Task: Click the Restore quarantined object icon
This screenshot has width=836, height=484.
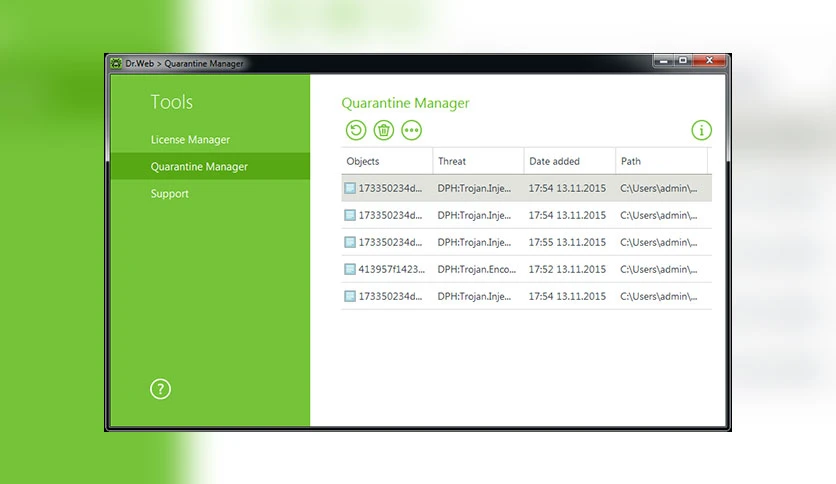Action: [356, 130]
